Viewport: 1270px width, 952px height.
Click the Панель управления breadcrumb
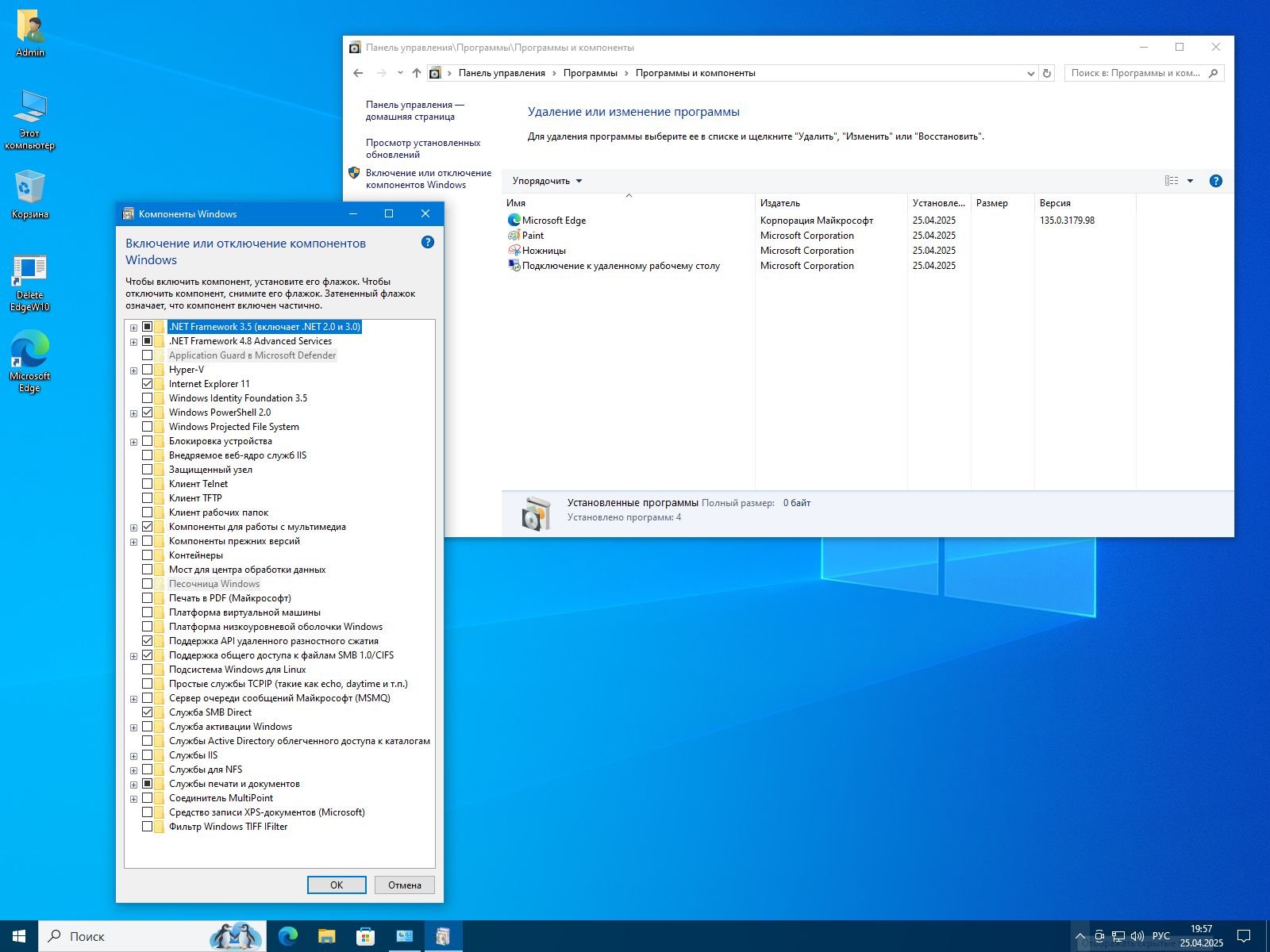(502, 73)
